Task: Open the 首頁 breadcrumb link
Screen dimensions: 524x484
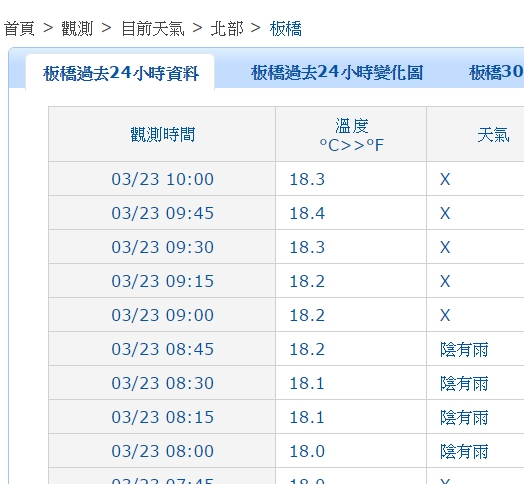Action: point(19,28)
